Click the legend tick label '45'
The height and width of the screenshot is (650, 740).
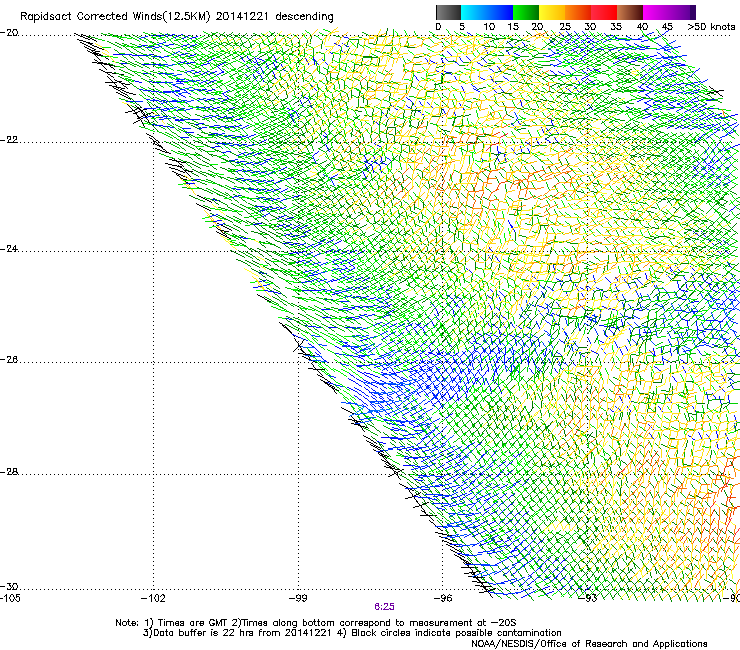click(667, 27)
